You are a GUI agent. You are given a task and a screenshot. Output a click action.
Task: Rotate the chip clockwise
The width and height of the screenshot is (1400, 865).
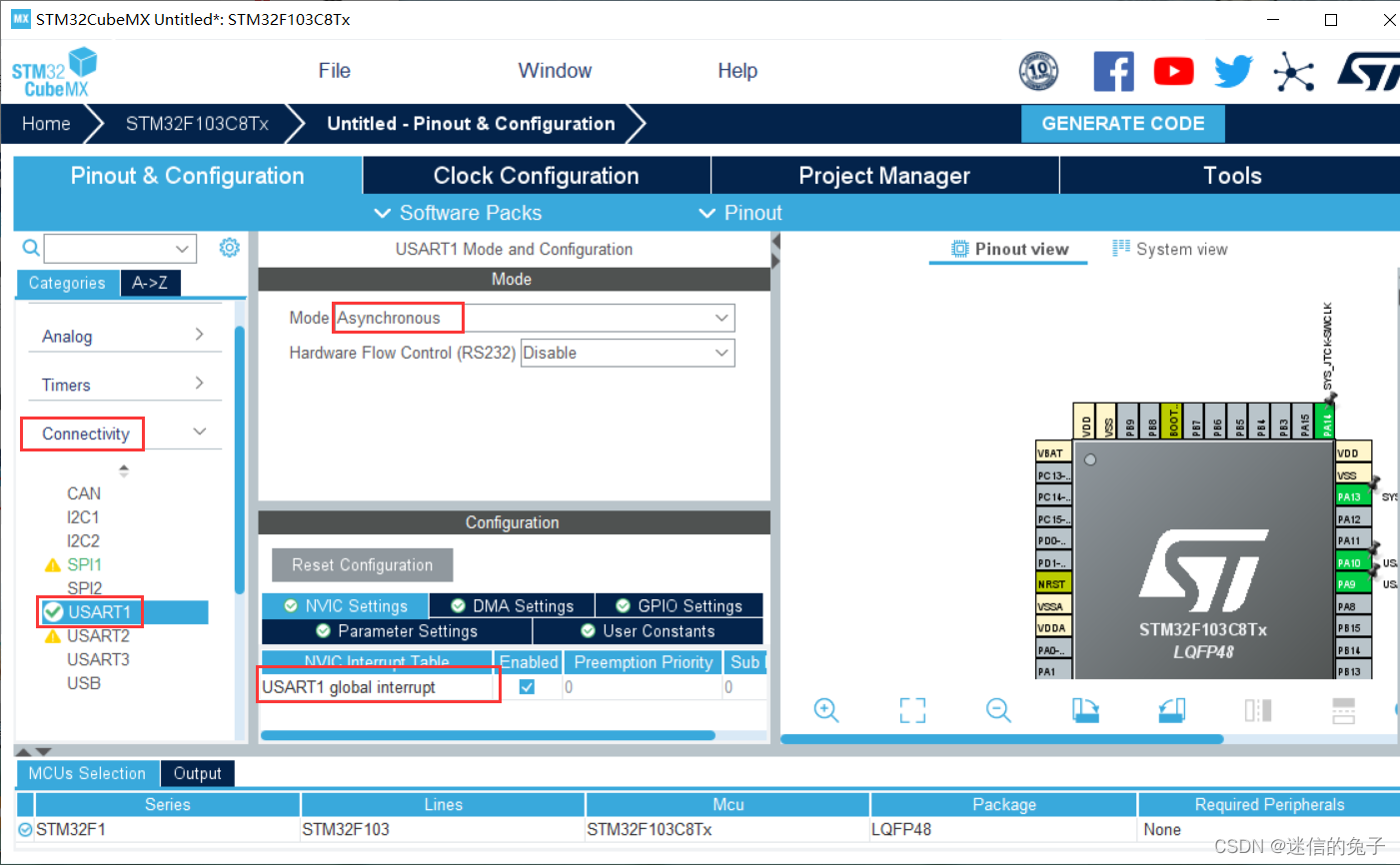(1085, 710)
